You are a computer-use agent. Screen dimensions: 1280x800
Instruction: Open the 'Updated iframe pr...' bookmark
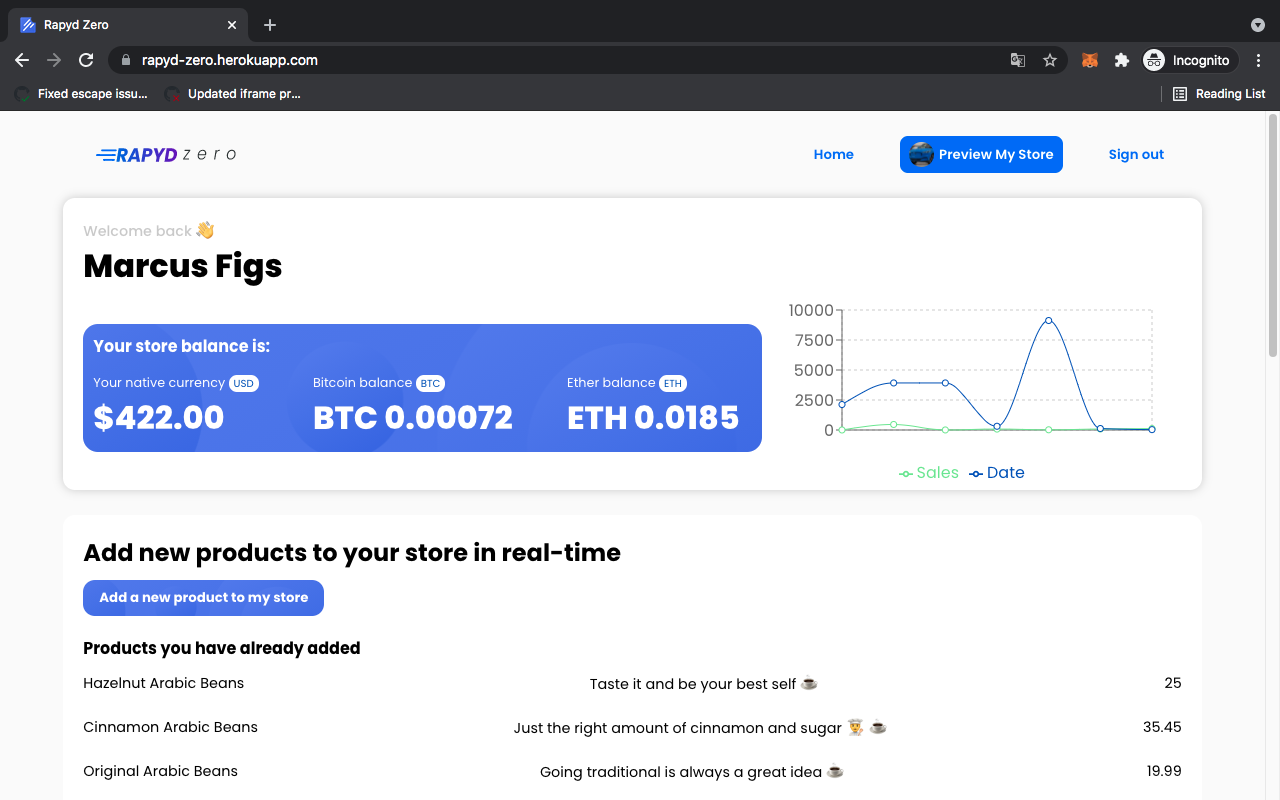pyautogui.click(x=233, y=94)
